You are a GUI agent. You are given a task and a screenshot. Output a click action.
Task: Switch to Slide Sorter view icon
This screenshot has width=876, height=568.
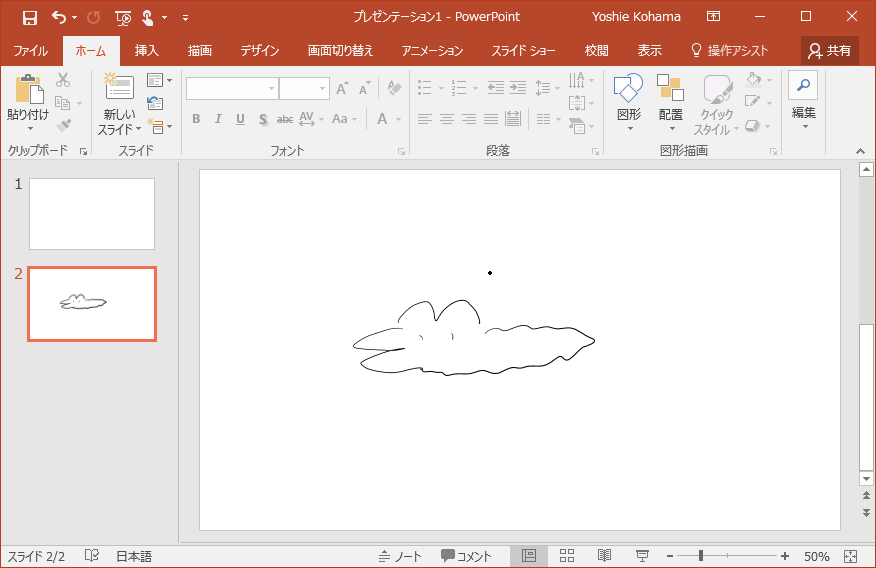567,556
